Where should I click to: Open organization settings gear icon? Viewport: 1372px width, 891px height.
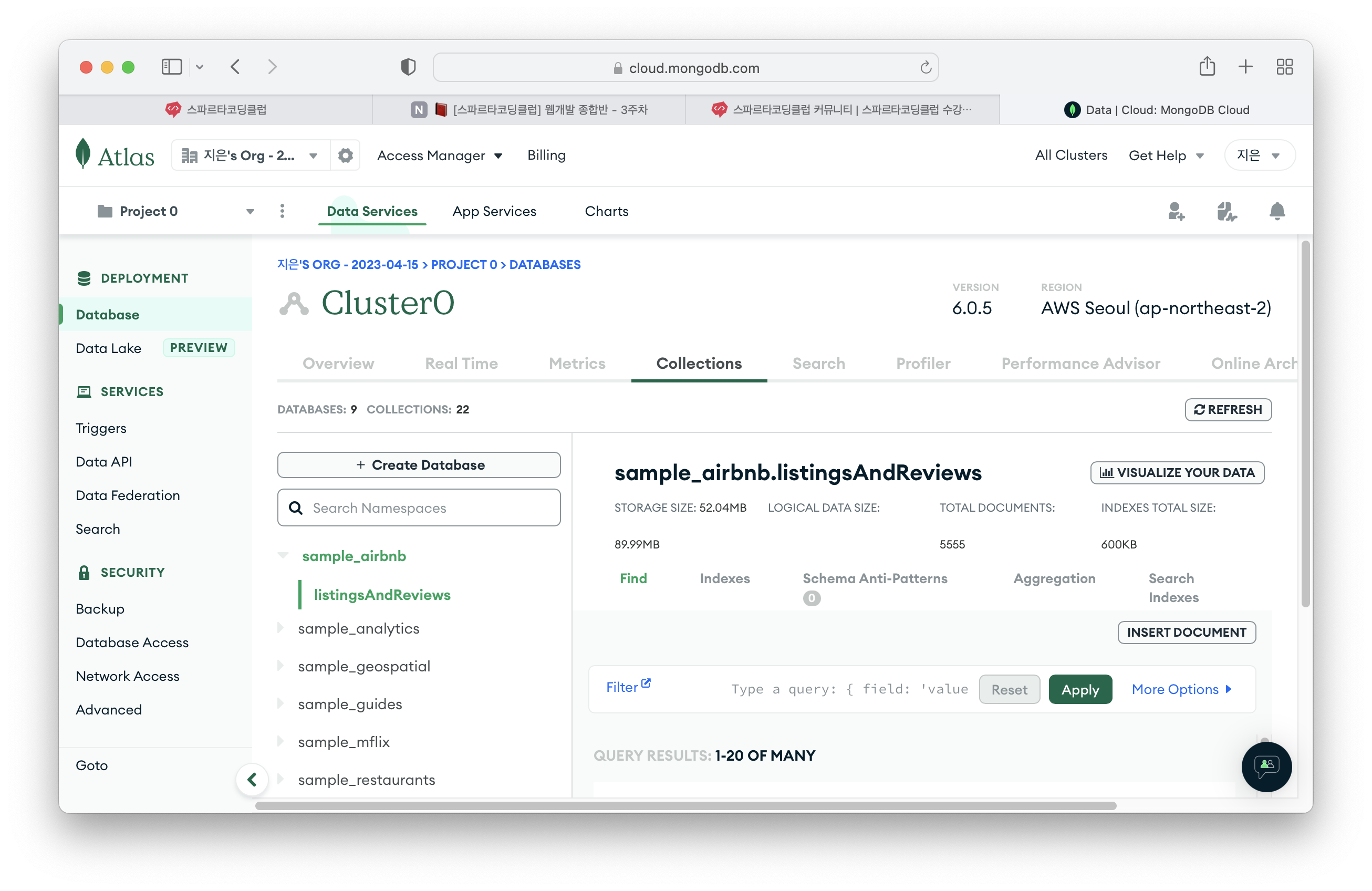click(345, 155)
